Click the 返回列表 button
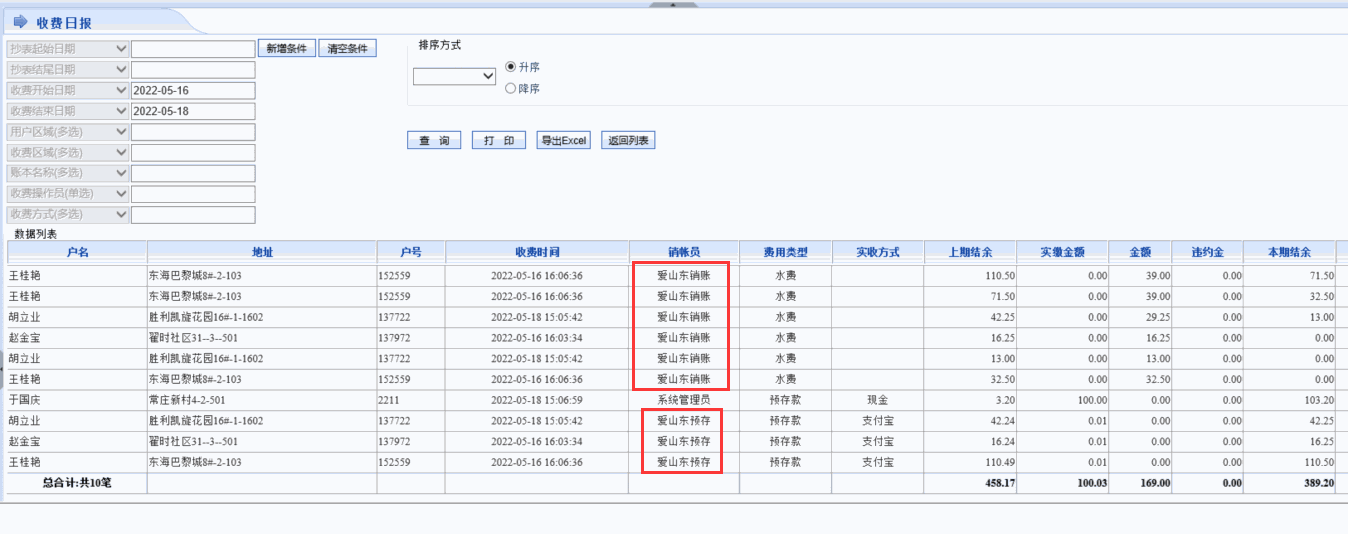This screenshot has width=1348, height=534. tap(629, 141)
